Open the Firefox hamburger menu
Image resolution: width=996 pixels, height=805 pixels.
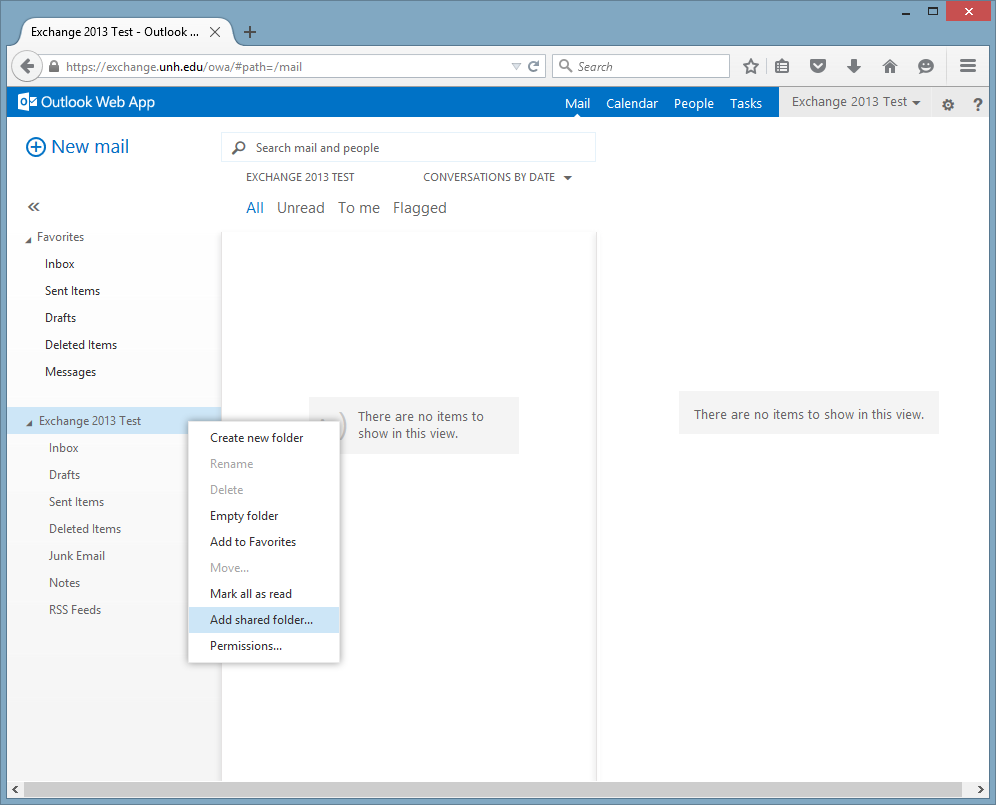coord(967,65)
